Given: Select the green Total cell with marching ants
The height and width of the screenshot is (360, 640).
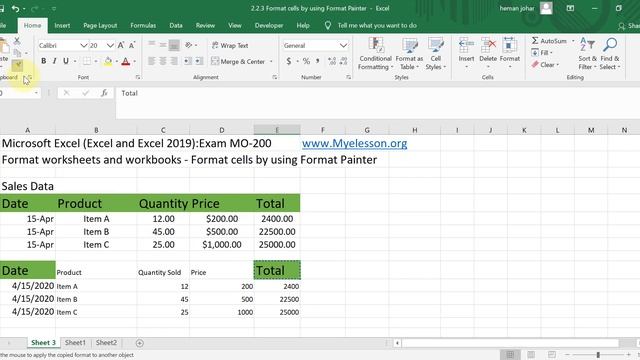Looking at the screenshot, I should tap(277, 270).
